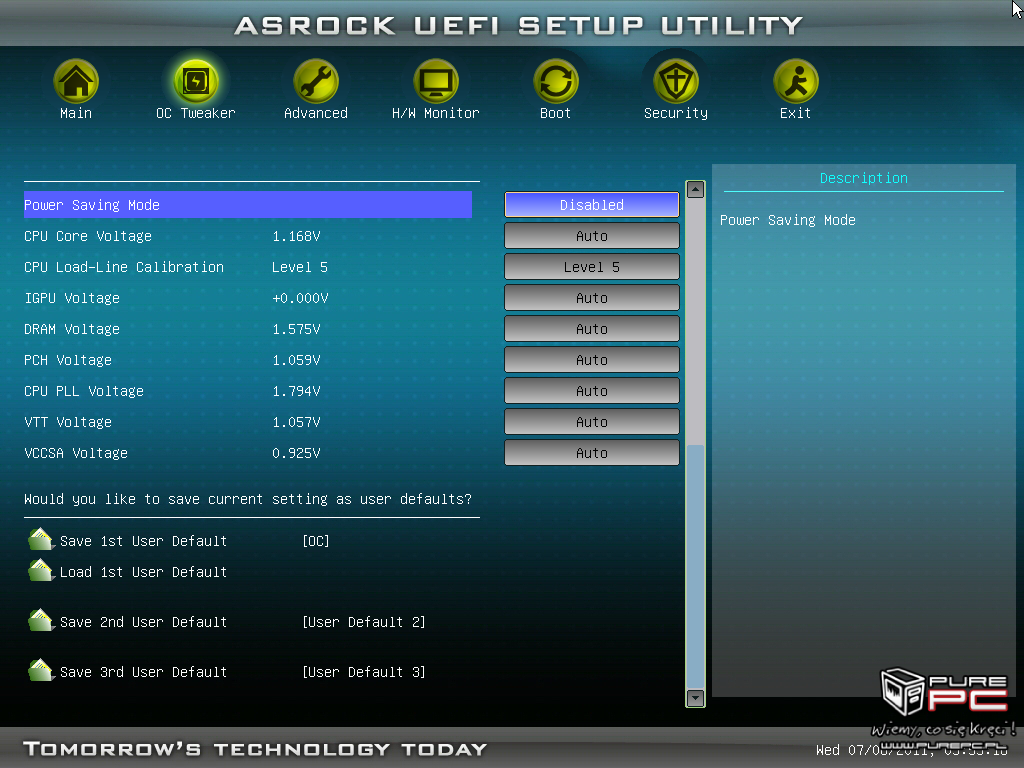Select the DRAM Voltage label
1024x768 pixels.
click(x=72, y=329)
